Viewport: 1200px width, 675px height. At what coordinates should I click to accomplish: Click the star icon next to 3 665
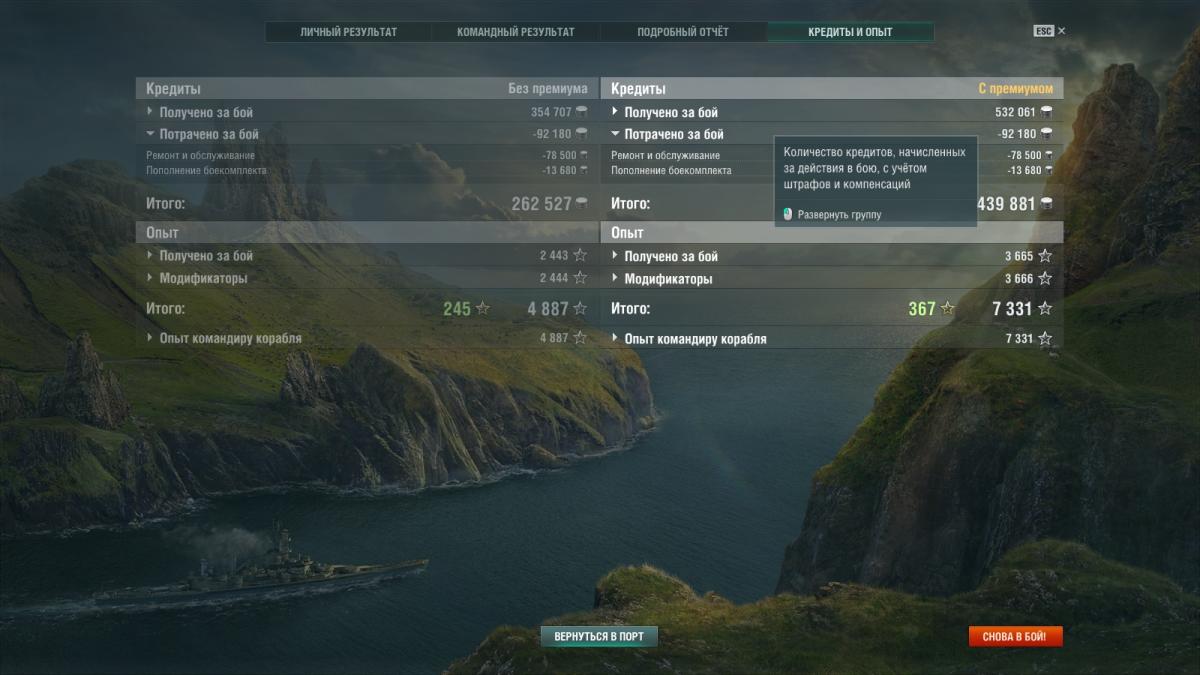pyautogui.click(x=1045, y=256)
